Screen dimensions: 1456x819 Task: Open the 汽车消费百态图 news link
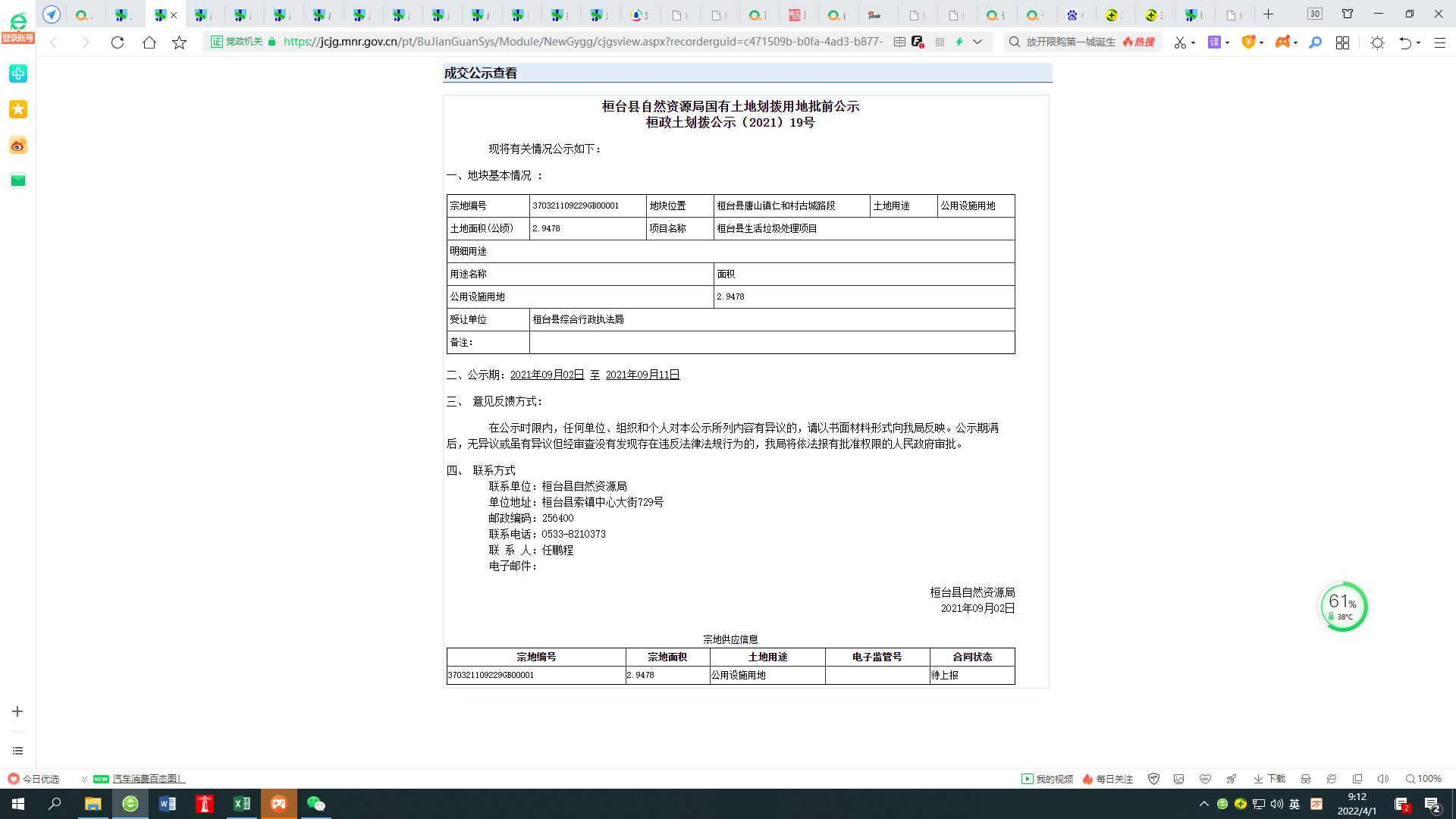point(148,779)
